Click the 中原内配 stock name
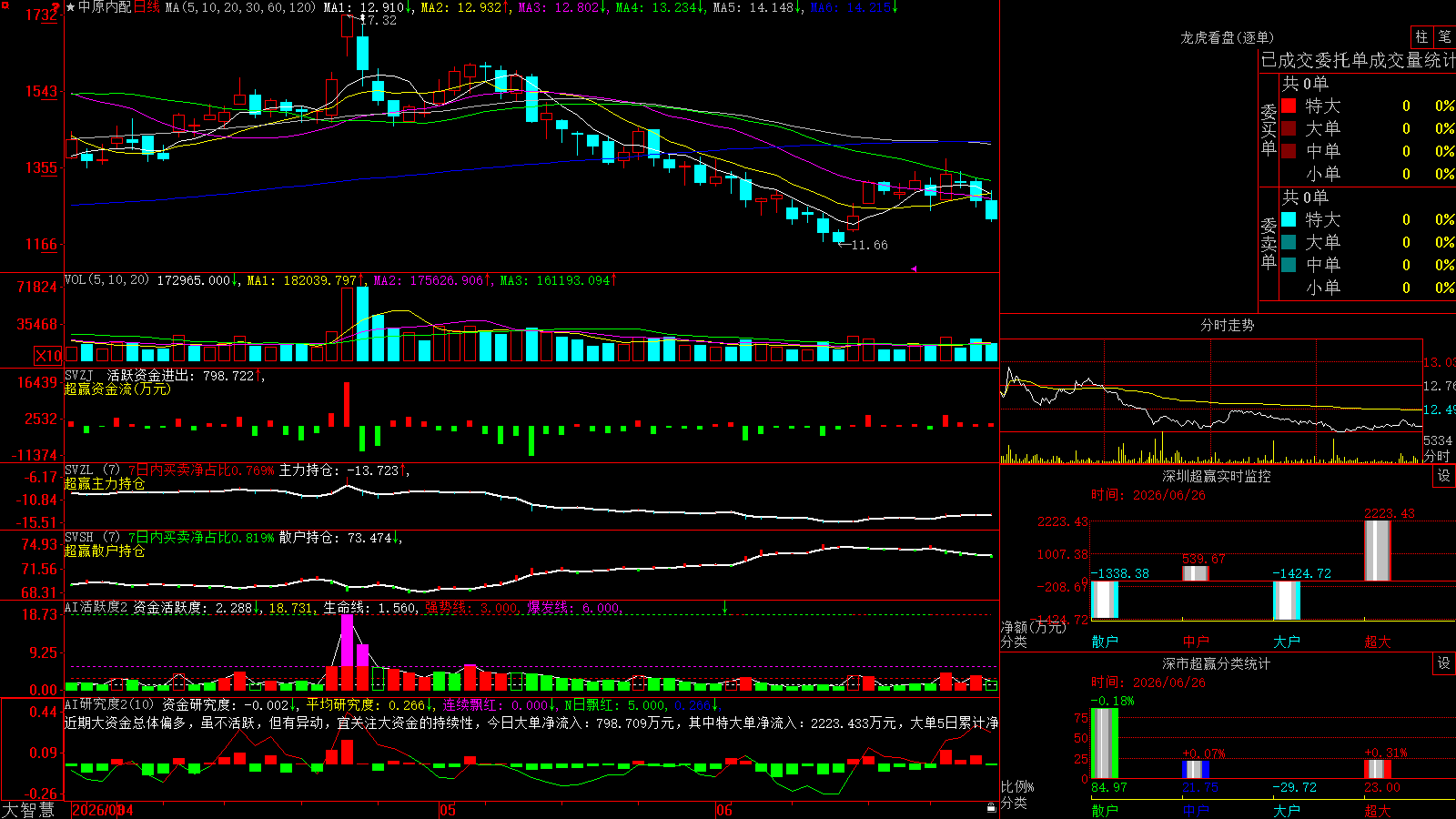 click(105, 7)
